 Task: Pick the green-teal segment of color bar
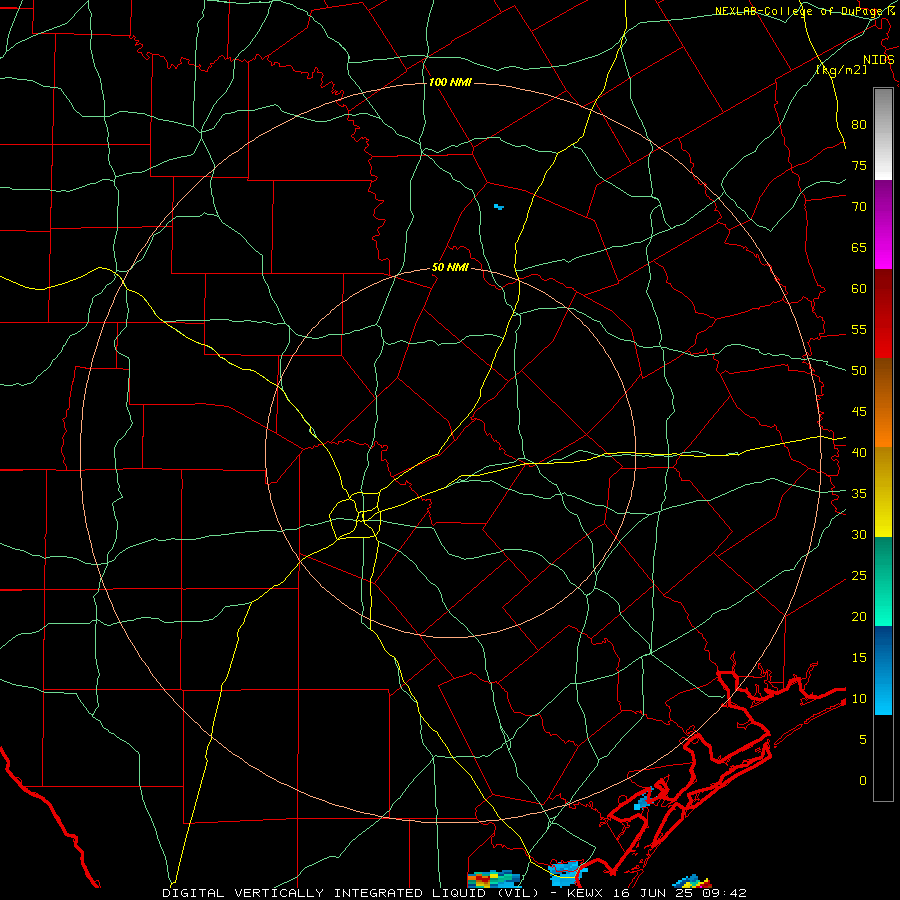click(883, 581)
